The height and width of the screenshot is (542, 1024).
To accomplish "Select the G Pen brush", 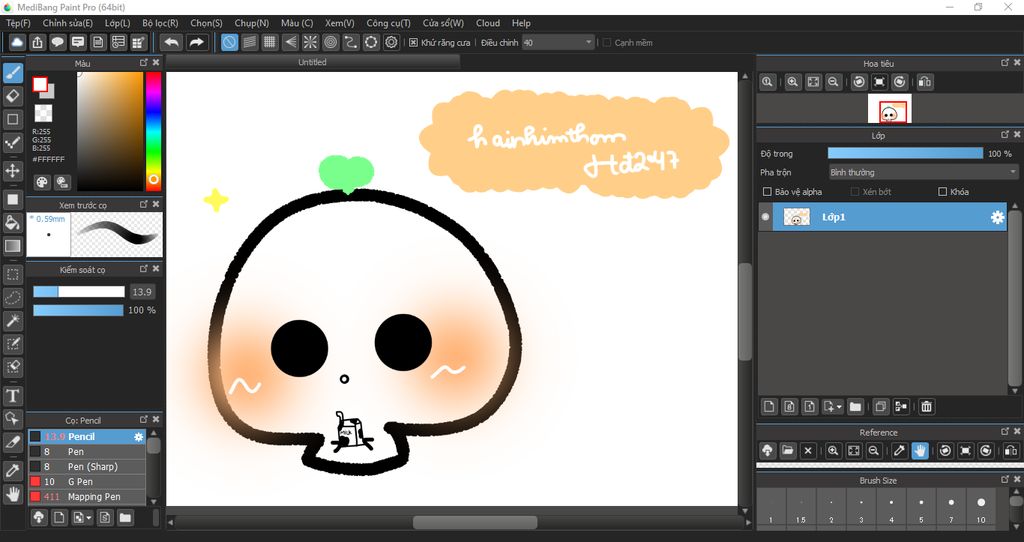I will pyautogui.click(x=86, y=482).
